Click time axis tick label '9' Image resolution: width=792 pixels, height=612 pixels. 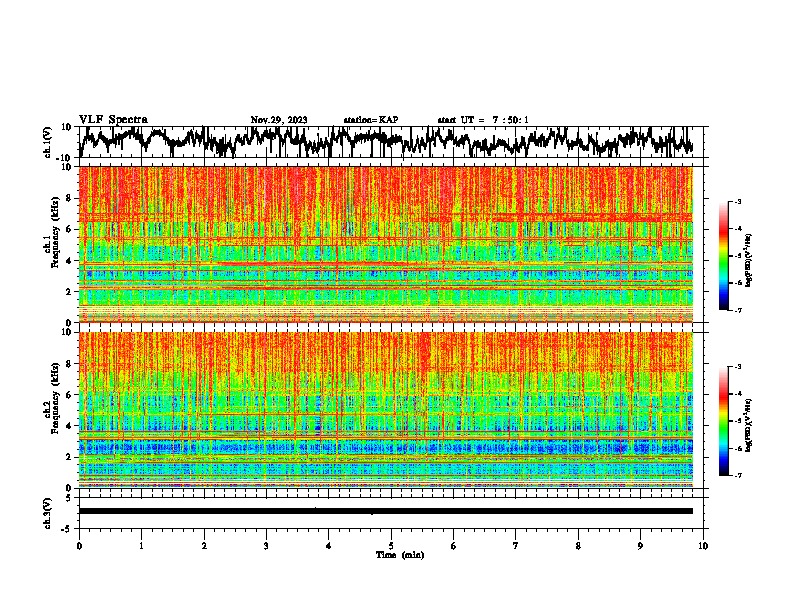[640, 546]
